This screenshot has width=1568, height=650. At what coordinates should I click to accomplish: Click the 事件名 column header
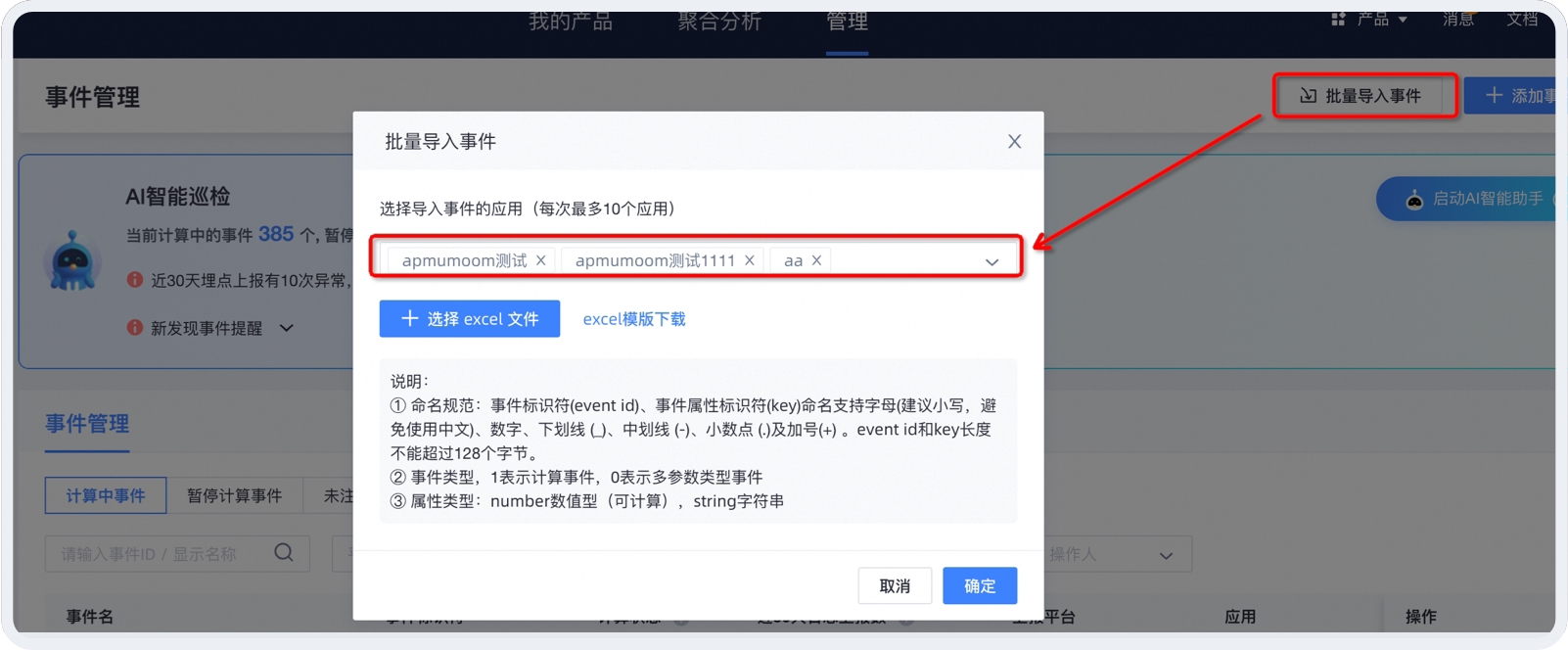click(90, 617)
